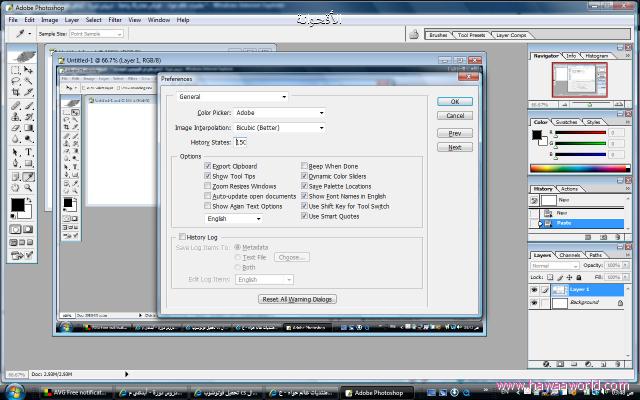Enable the History Log checkbox
The width and height of the screenshot is (640, 400).
click(x=170, y=237)
